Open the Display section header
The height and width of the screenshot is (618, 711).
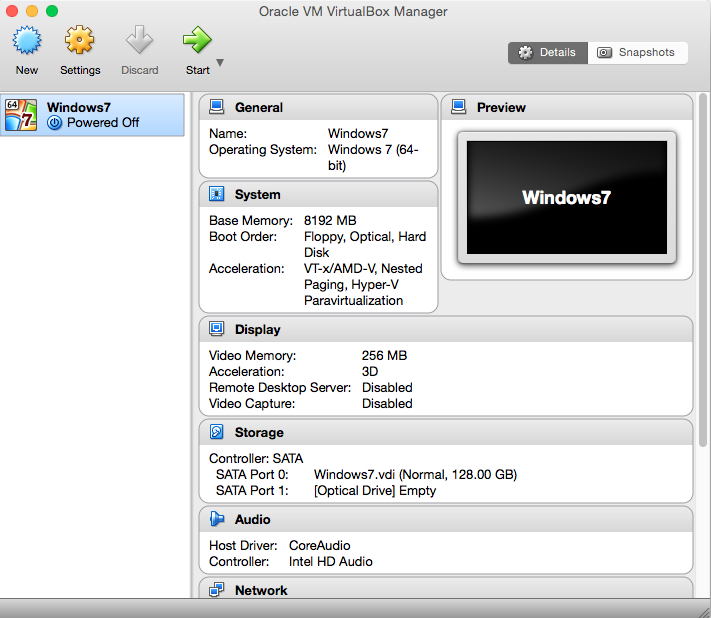point(446,330)
